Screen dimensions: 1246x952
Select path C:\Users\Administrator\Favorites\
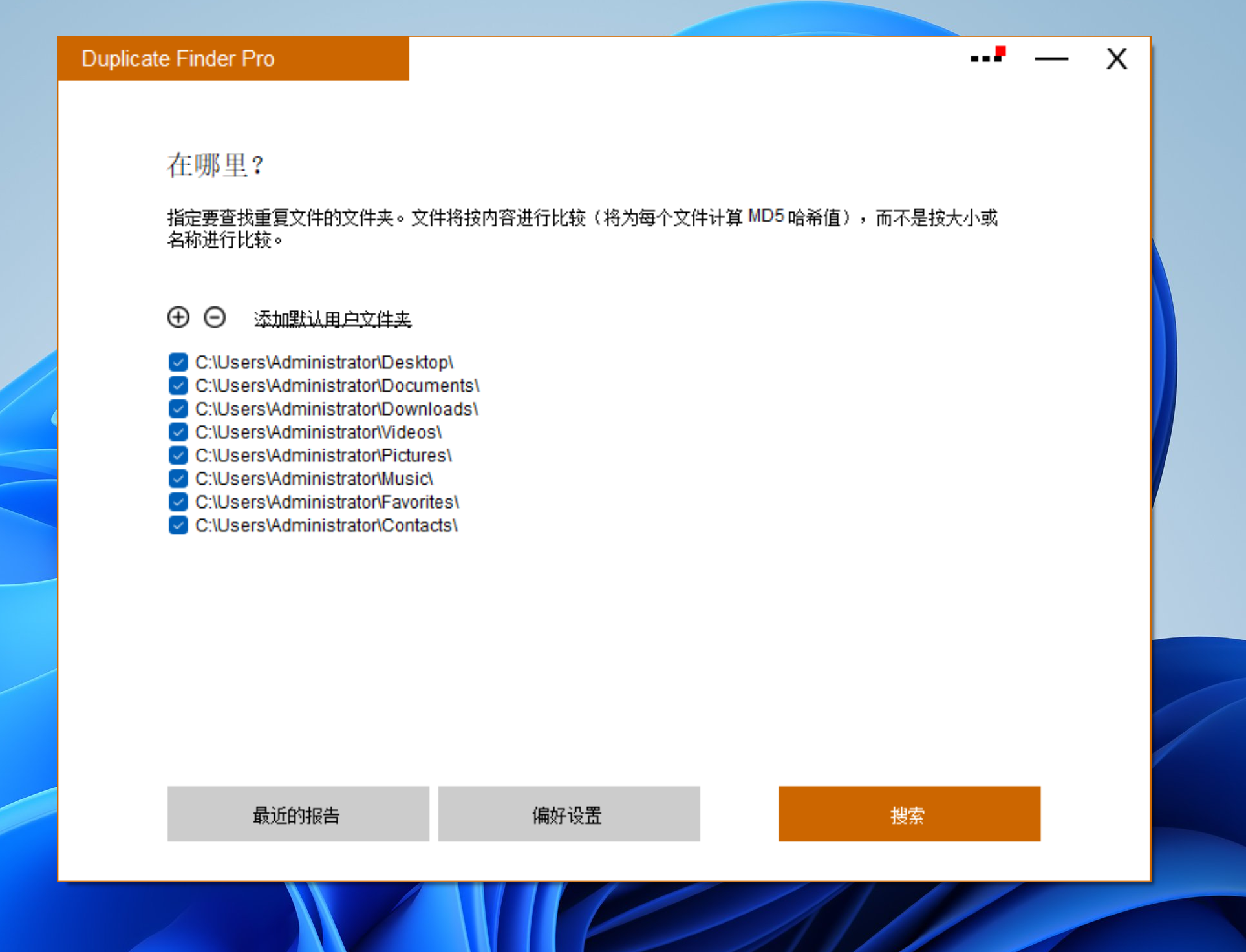click(327, 502)
